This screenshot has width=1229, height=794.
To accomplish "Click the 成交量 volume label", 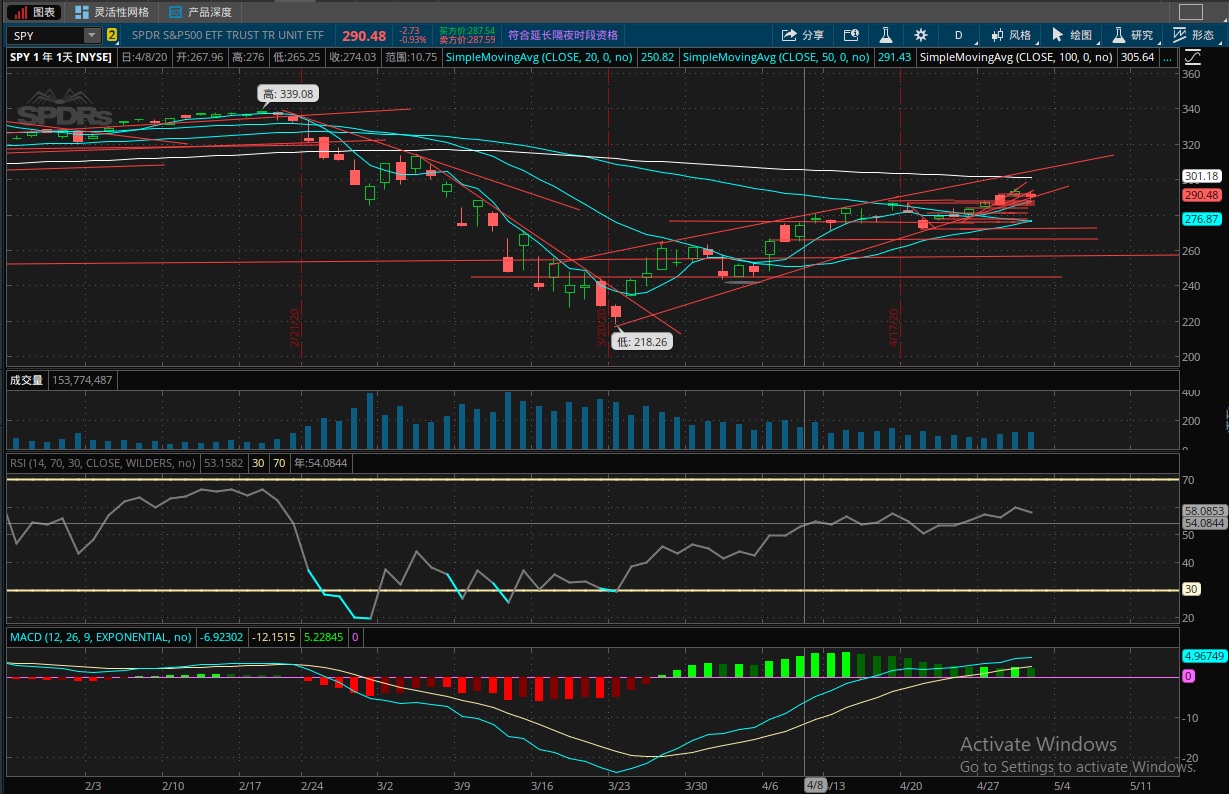I will click(x=27, y=380).
